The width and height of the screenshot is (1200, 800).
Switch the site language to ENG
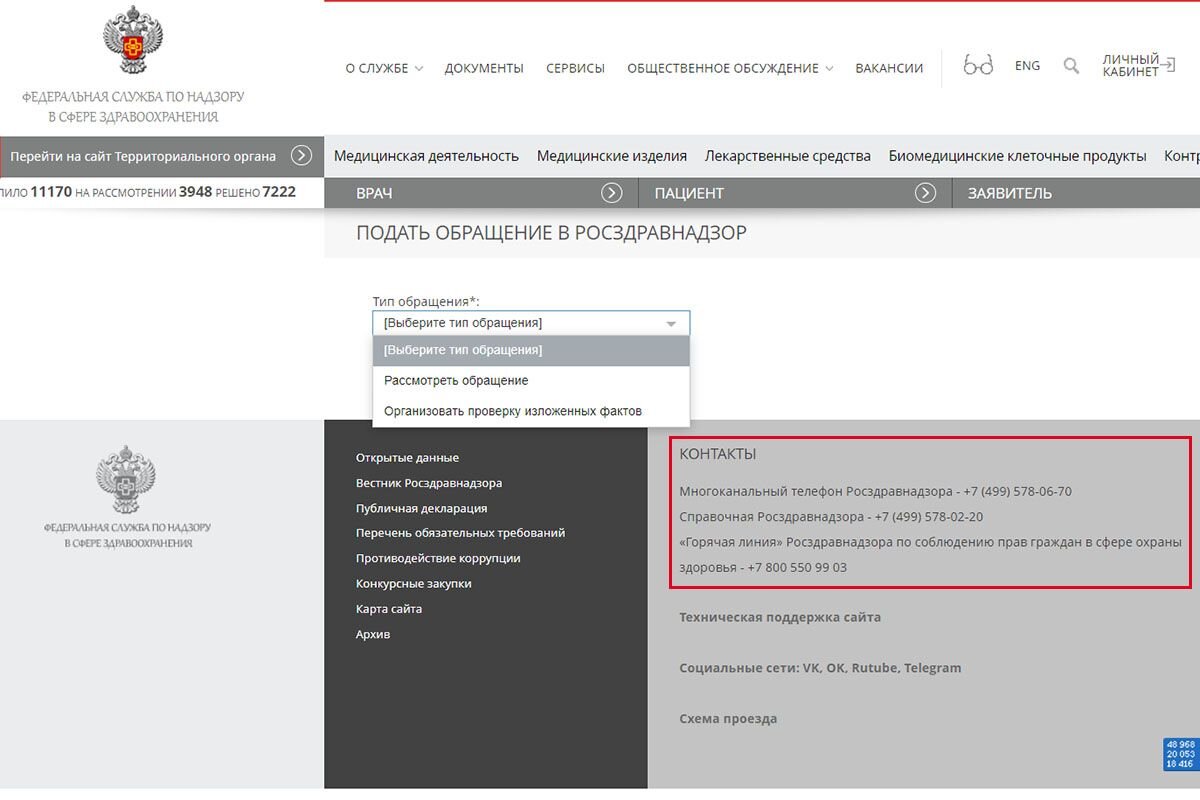pos(1027,65)
